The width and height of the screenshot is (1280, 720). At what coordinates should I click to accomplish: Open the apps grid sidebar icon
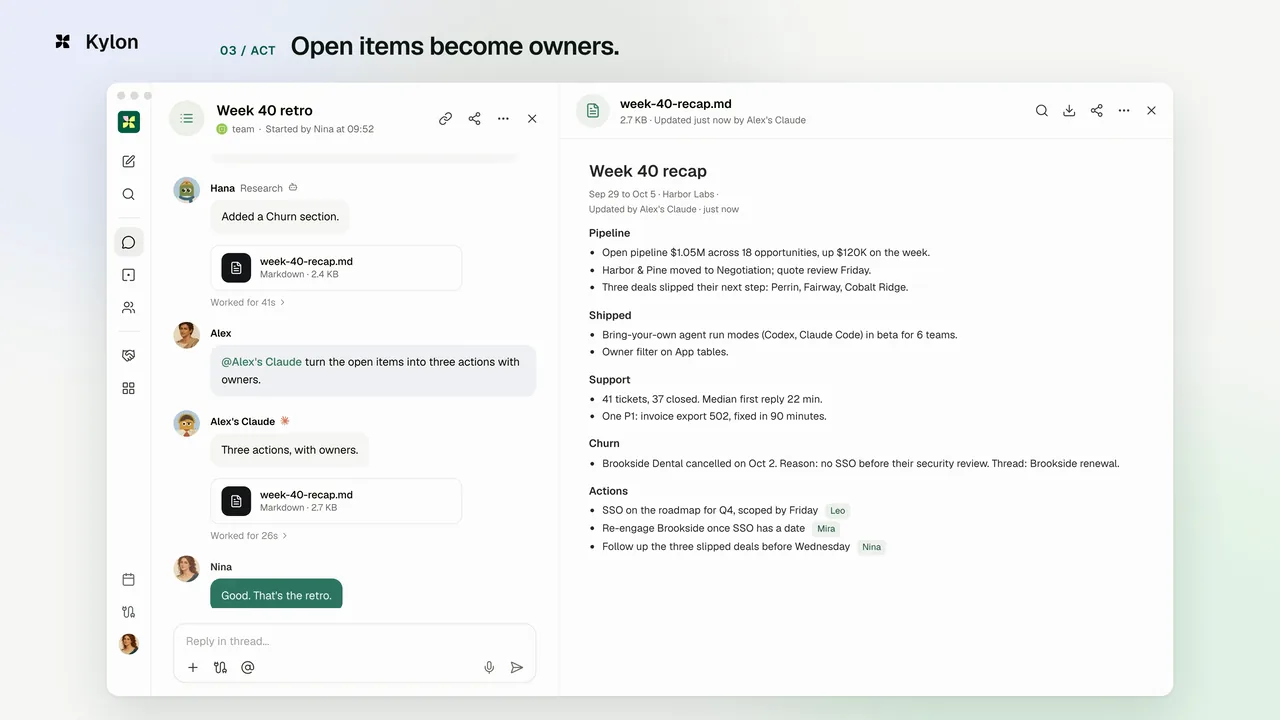(128, 388)
